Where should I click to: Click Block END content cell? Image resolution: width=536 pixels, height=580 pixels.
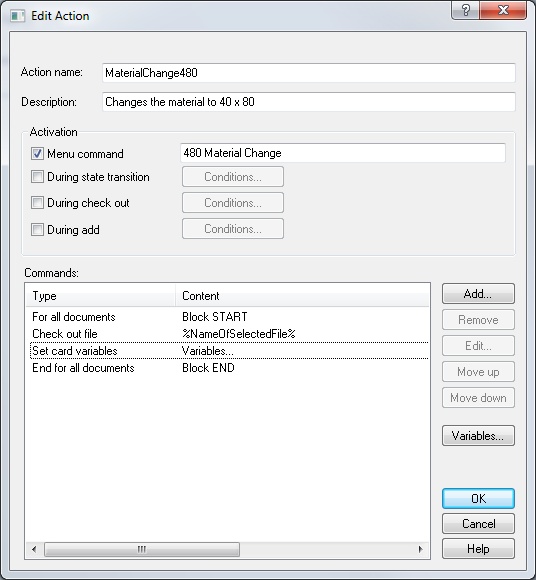[208, 368]
